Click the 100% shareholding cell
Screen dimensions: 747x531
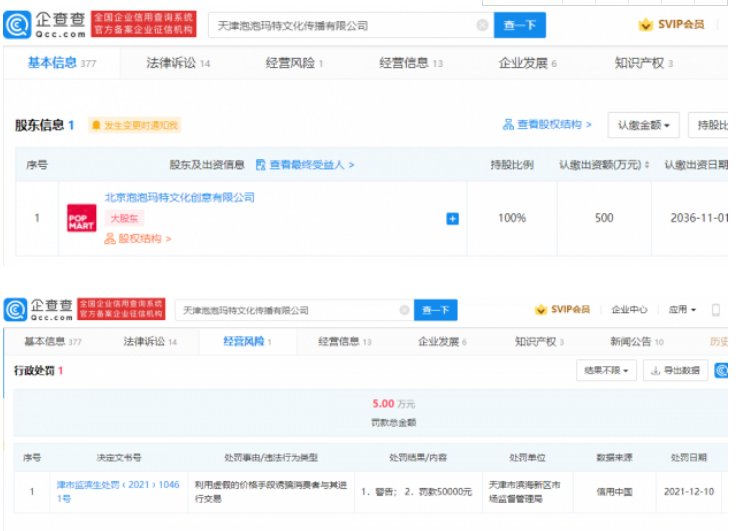point(512,218)
